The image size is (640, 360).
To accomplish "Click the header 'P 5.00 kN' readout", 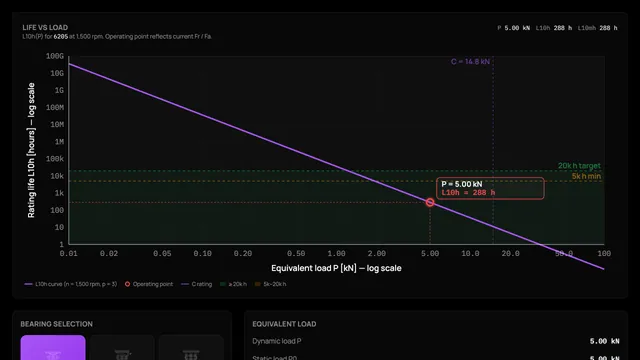I will [513, 28].
